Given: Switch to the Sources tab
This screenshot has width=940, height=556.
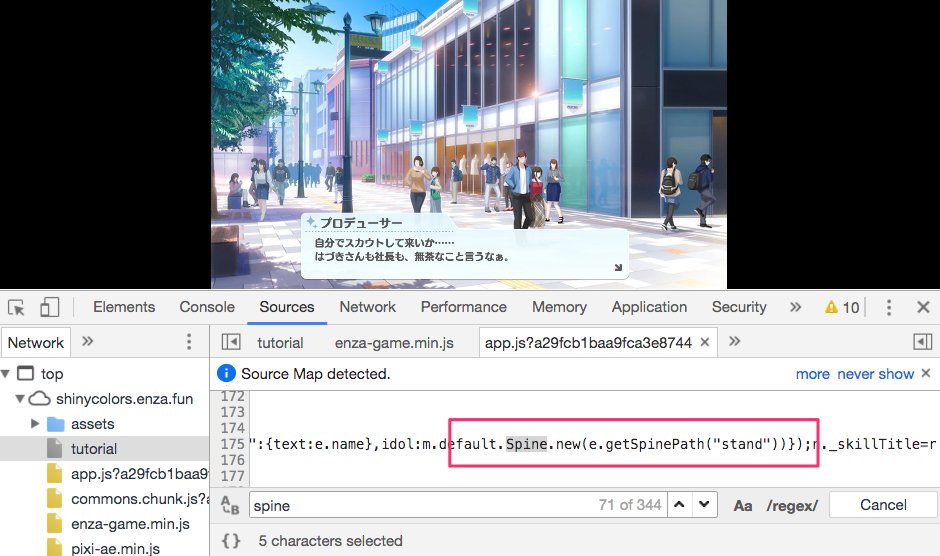Looking at the screenshot, I should 287,307.
